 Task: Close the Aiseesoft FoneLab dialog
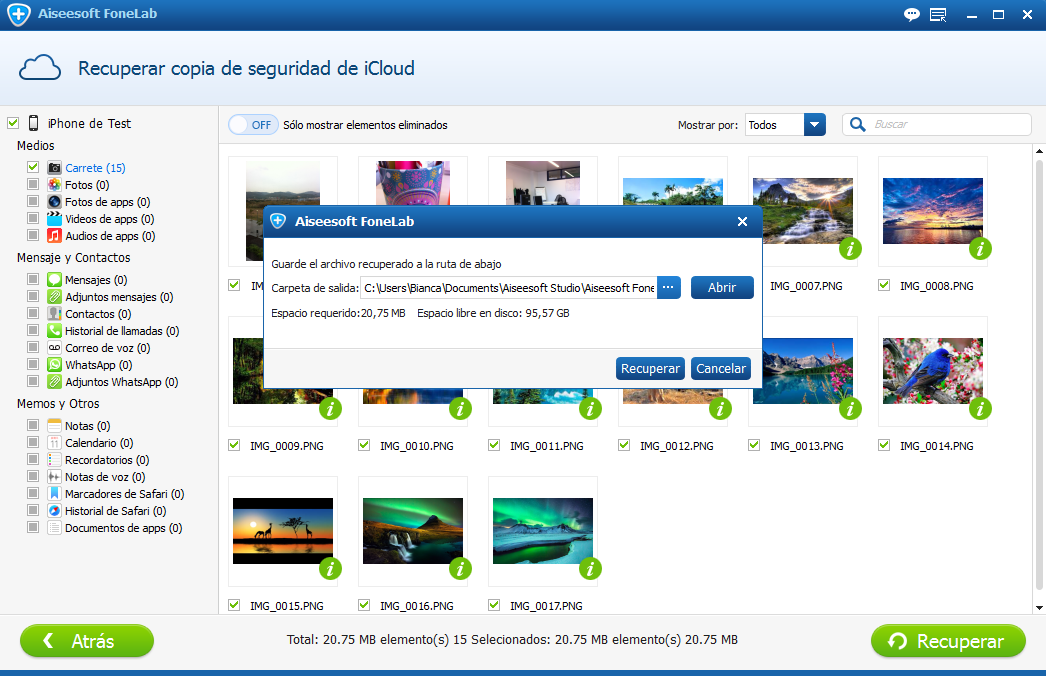click(742, 222)
